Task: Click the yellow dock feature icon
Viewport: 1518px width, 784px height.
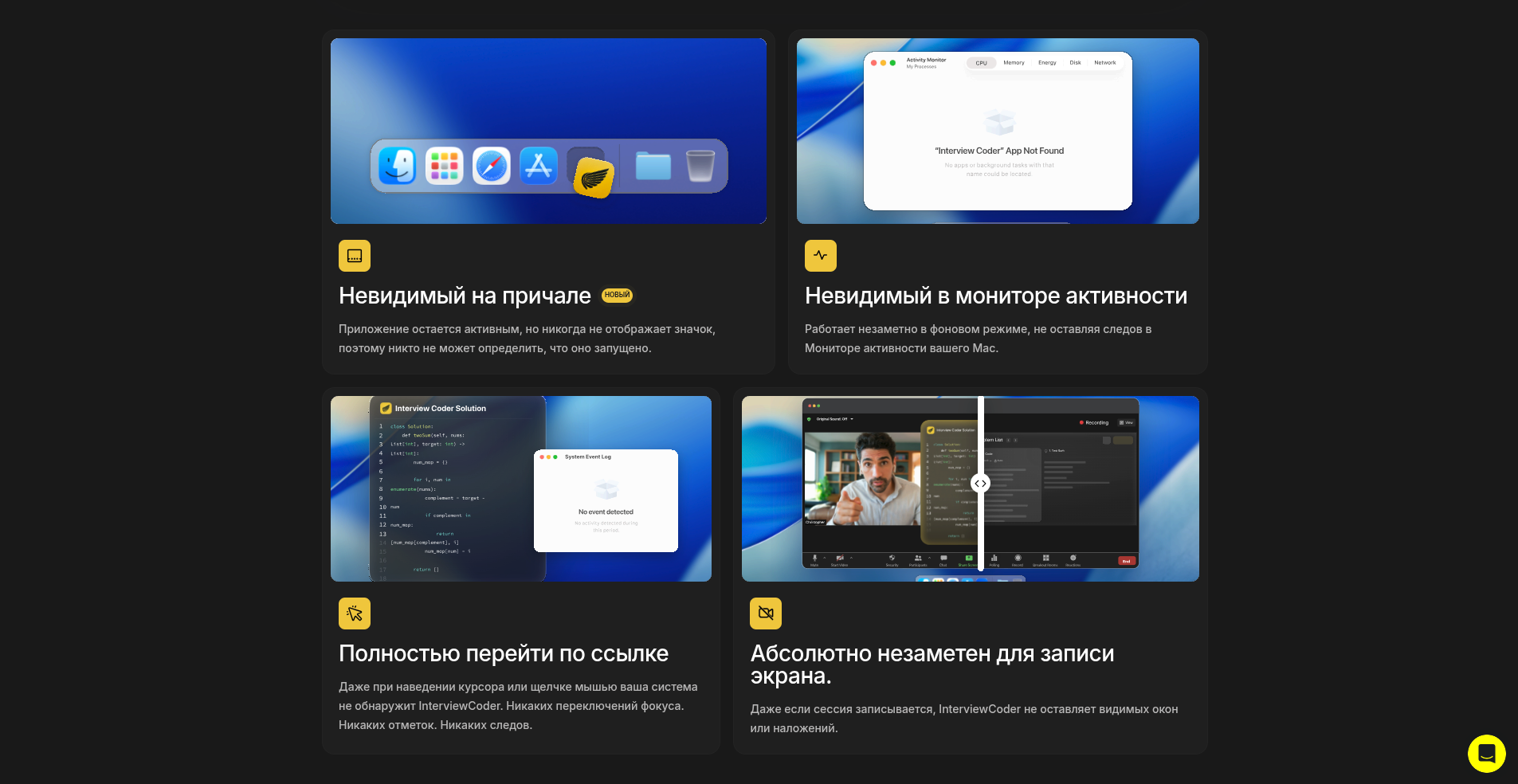Action: [x=355, y=256]
